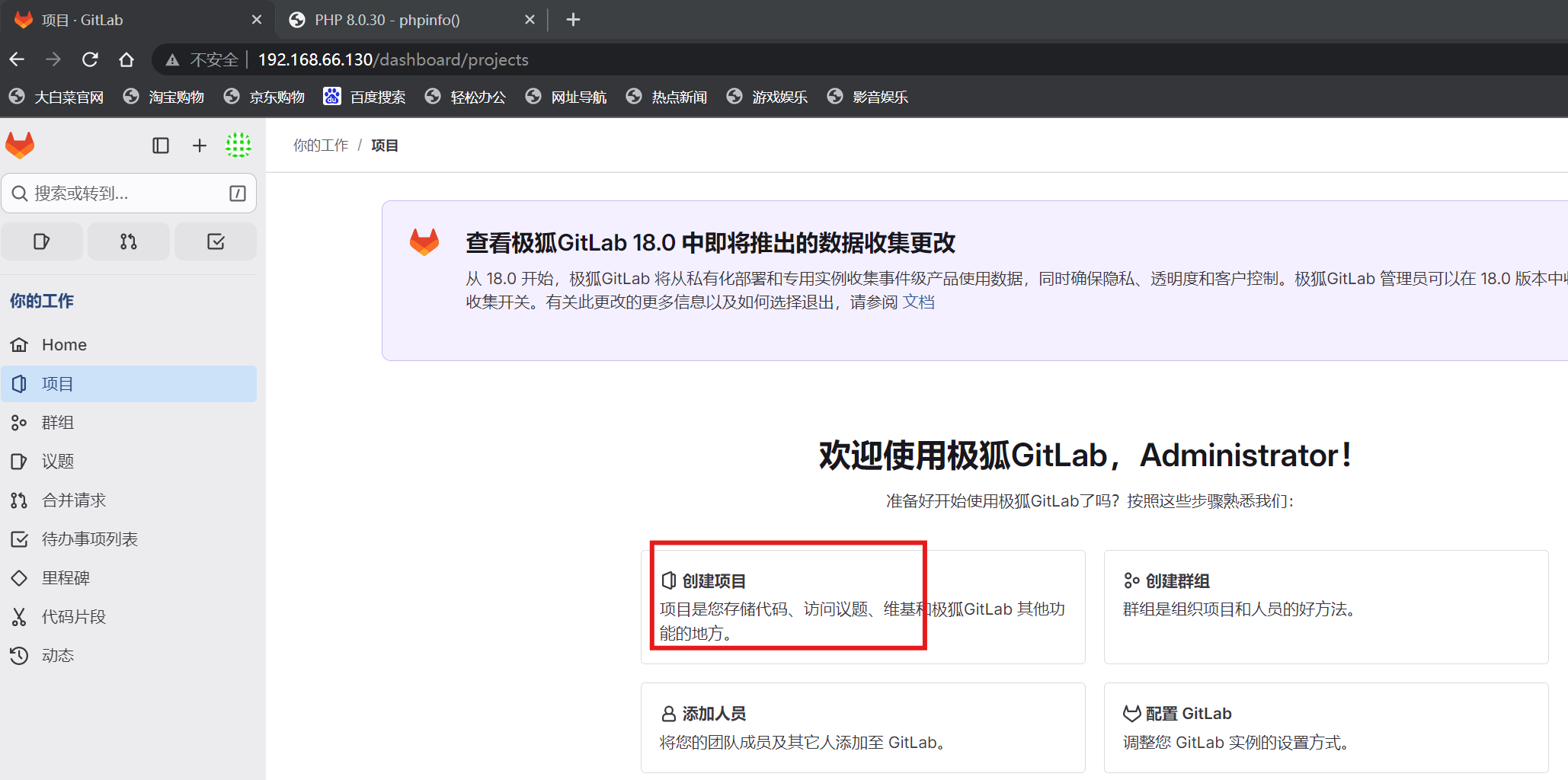Select 项目 in the sidebar
The image size is (1568, 780).
(129, 384)
